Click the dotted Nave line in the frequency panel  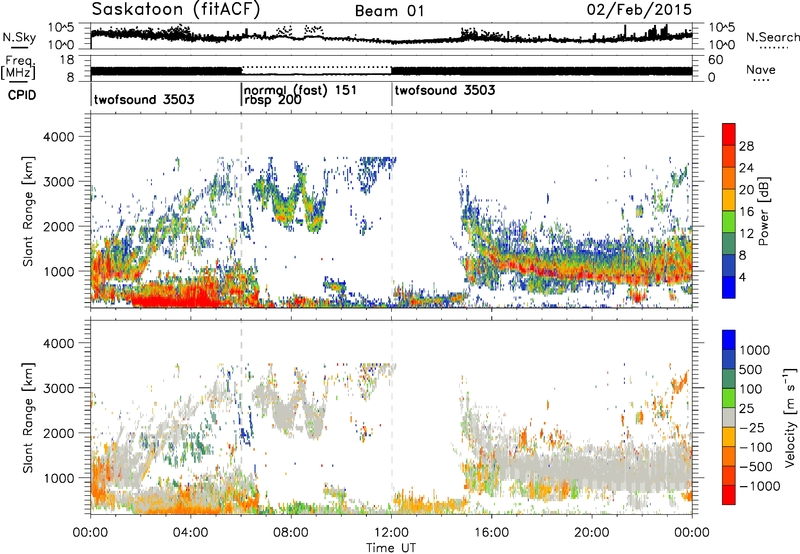pos(316,67)
